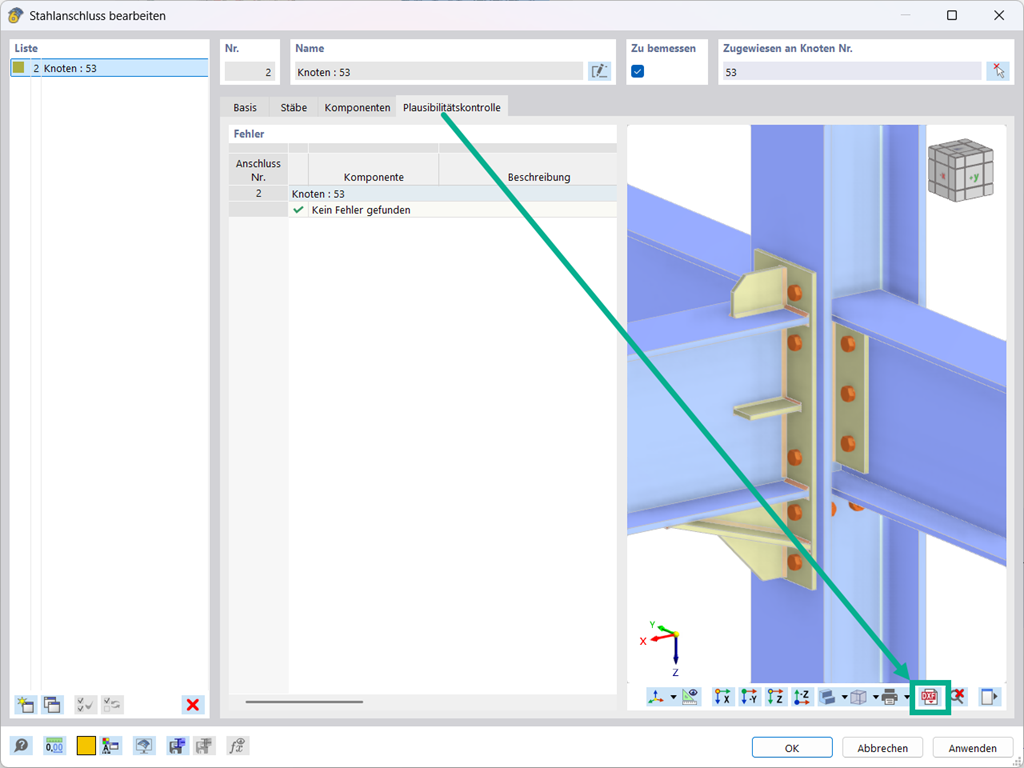This screenshot has width=1024, height=768.
Task: Apply changes with the Anwenden button
Action: pyautogui.click(x=972, y=747)
